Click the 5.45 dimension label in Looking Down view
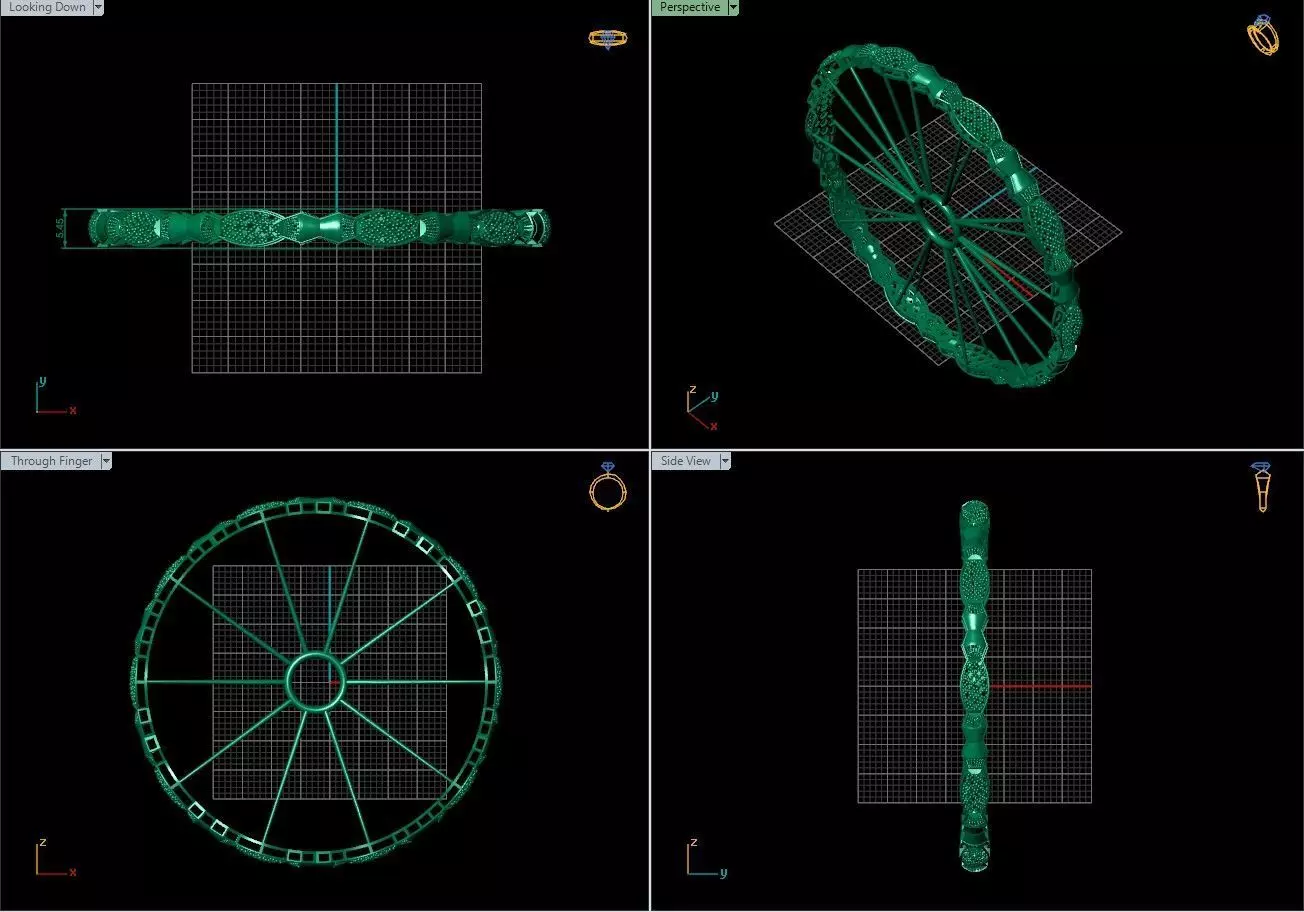The image size is (1304, 912). 61,228
